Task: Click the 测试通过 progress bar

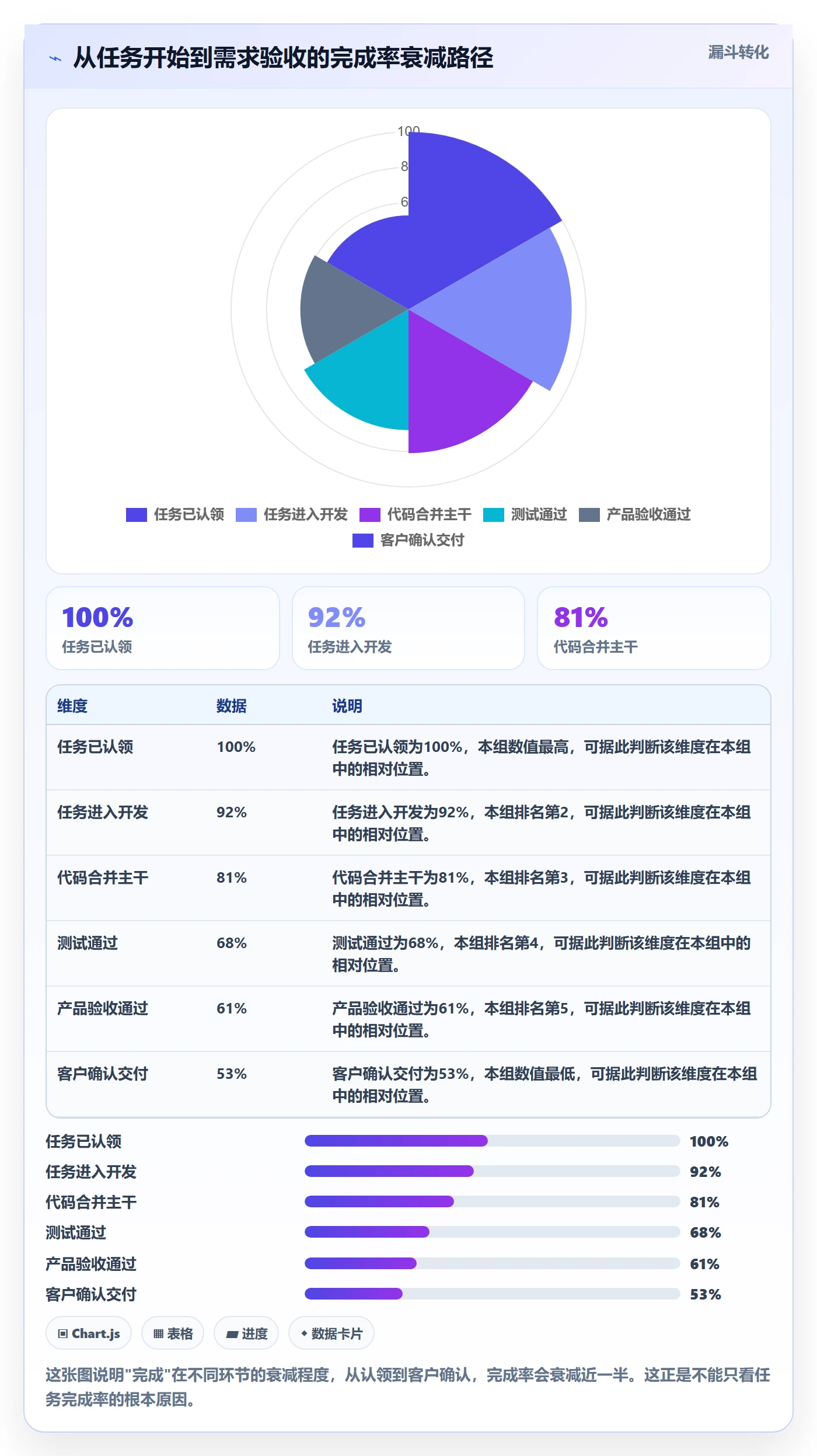Action: click(493, 1232)
